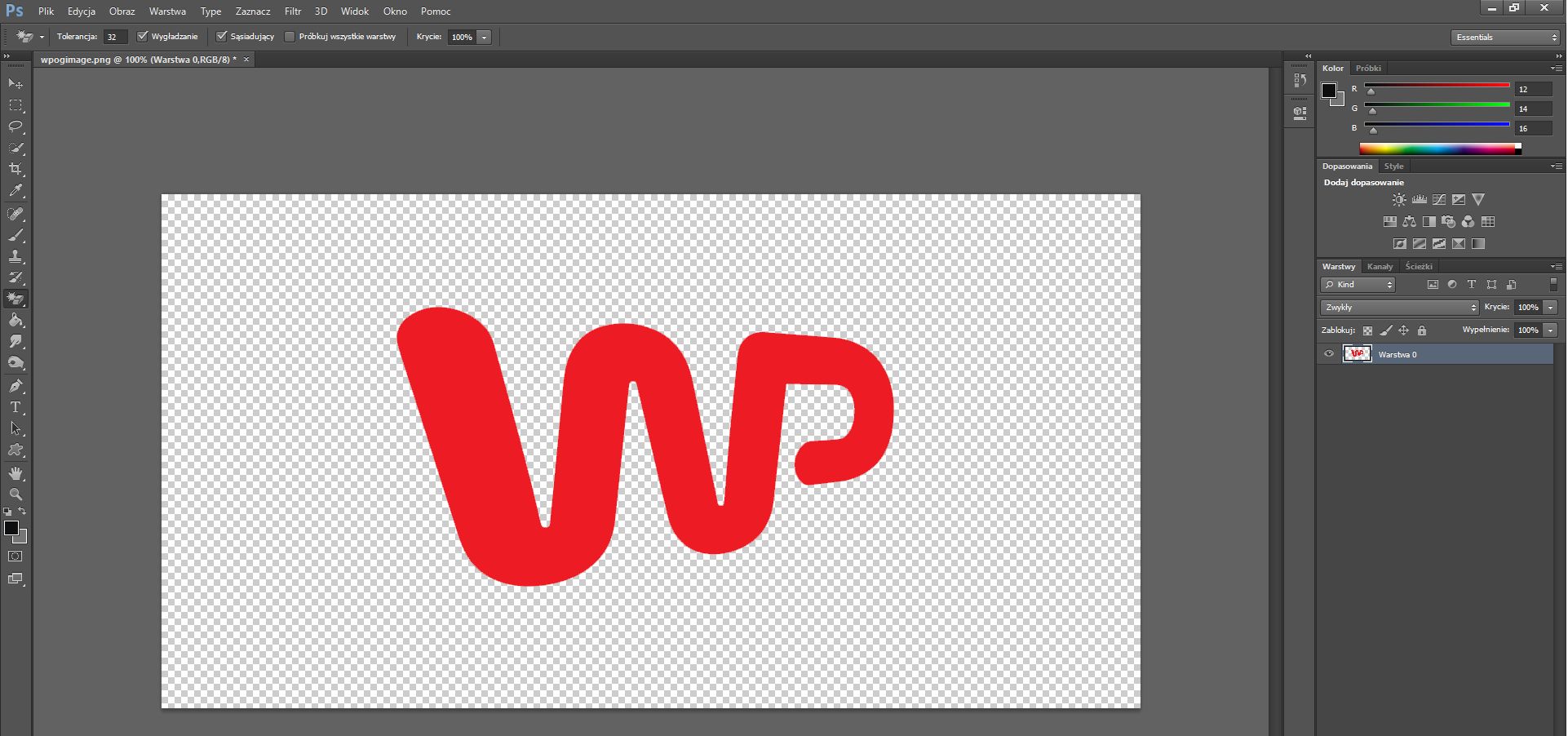
Task: Add a Photo Filter adjustment
Action: (1449, 221)
